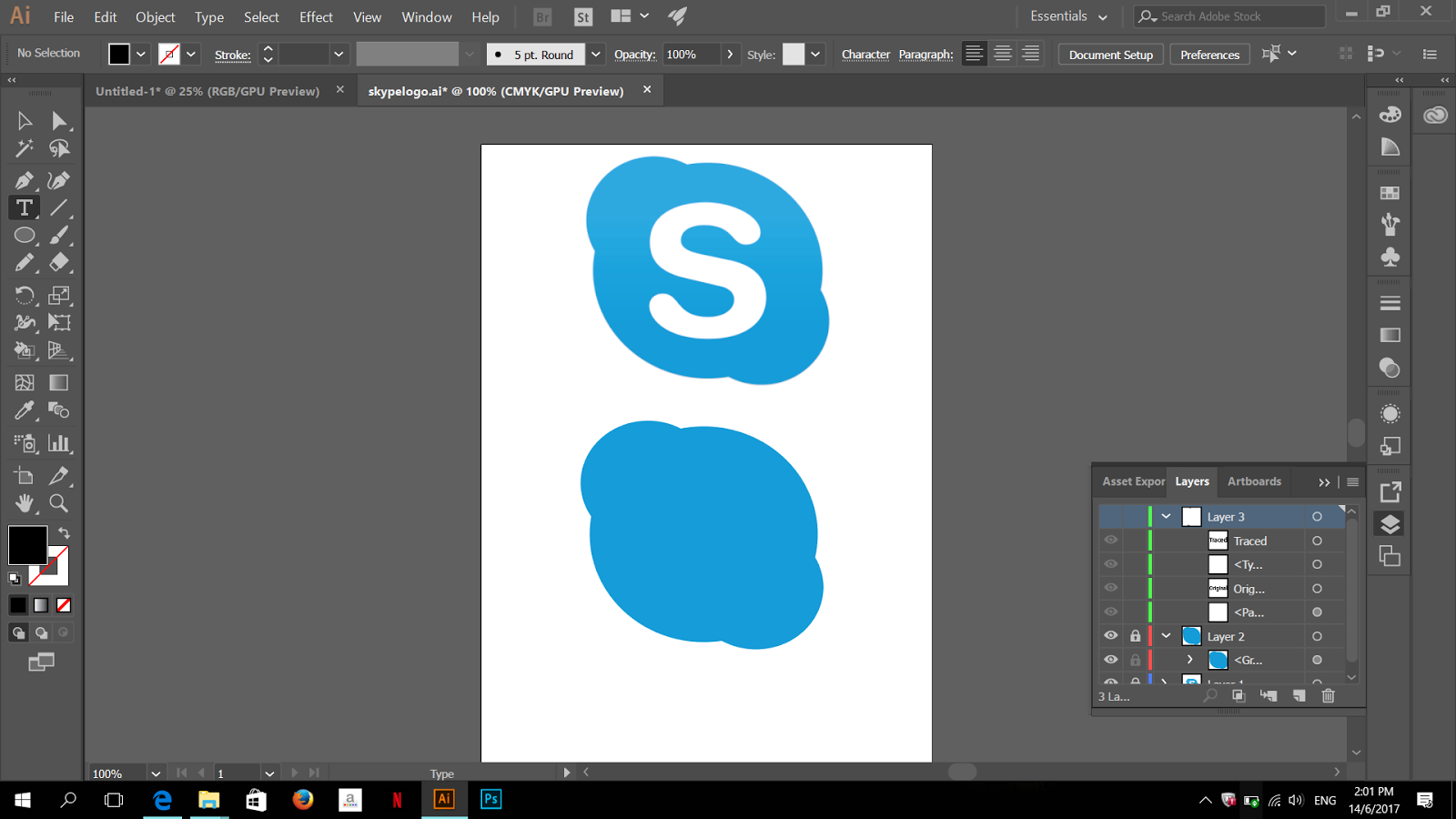The width and height of the screenshot is (1456, 819).
Task: Switch to the Asset Export panel tab
Action: click(x=1133, y=481)
